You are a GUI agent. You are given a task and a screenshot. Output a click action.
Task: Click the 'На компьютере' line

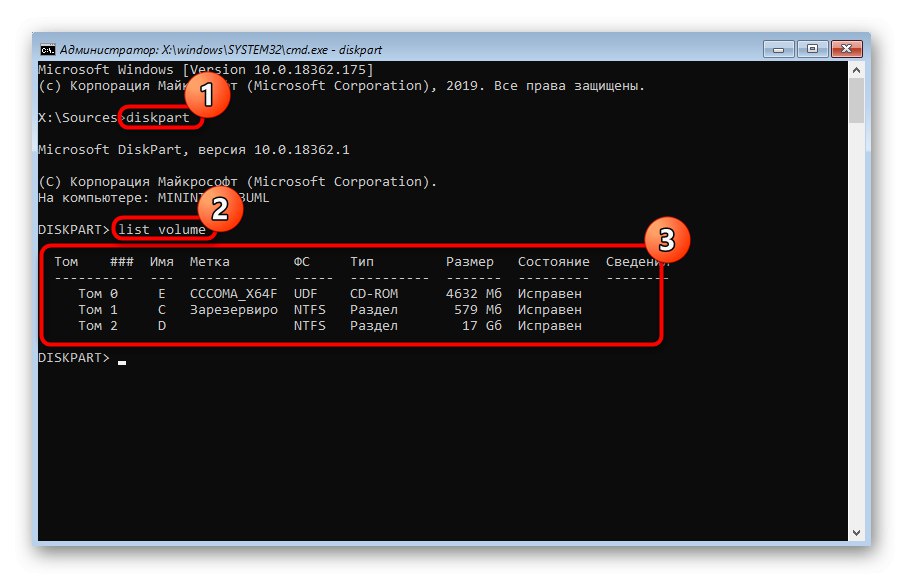[x=153, y=197]
